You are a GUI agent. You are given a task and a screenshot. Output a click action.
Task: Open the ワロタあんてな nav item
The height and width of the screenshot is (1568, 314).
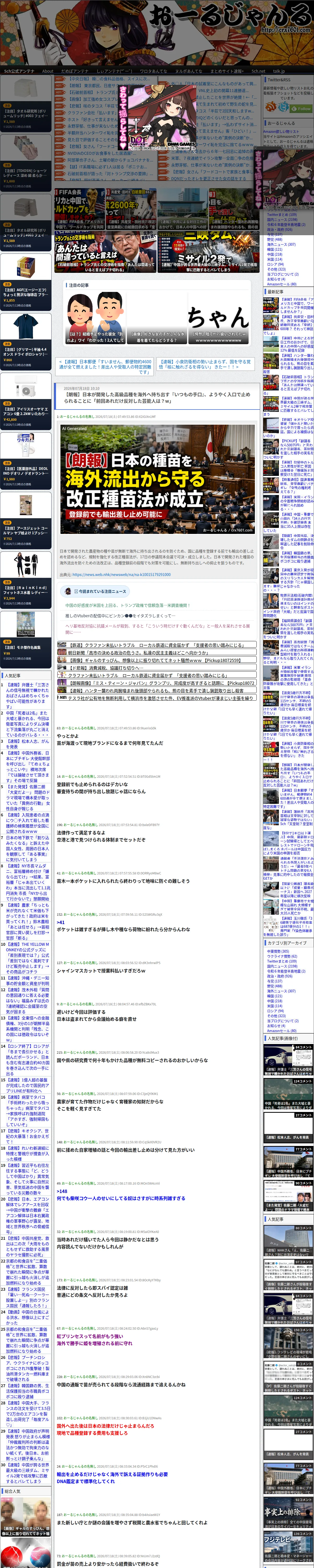[153, 71]
